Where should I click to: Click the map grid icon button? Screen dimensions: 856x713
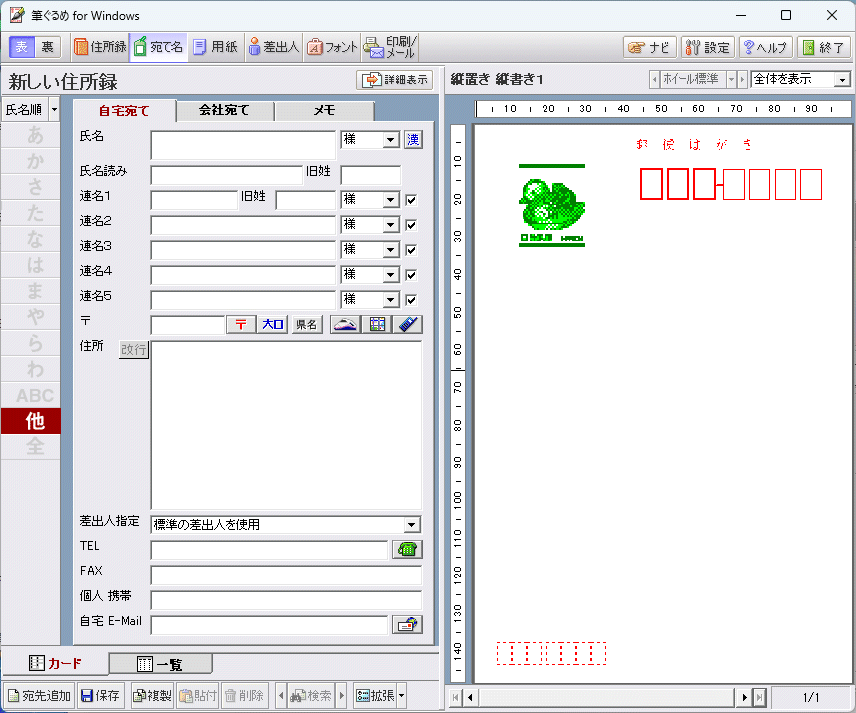pos(377,324)
